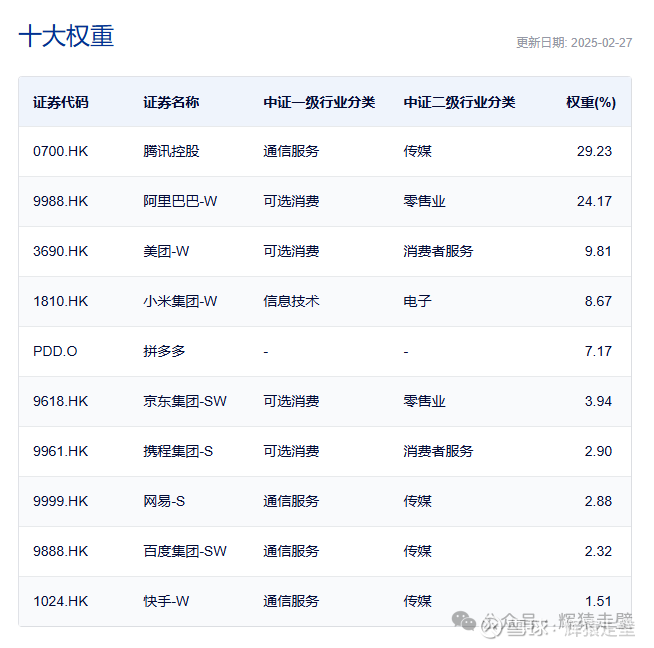Click 零售业 in the 阿里巴巴-W row

pos(425,201)
